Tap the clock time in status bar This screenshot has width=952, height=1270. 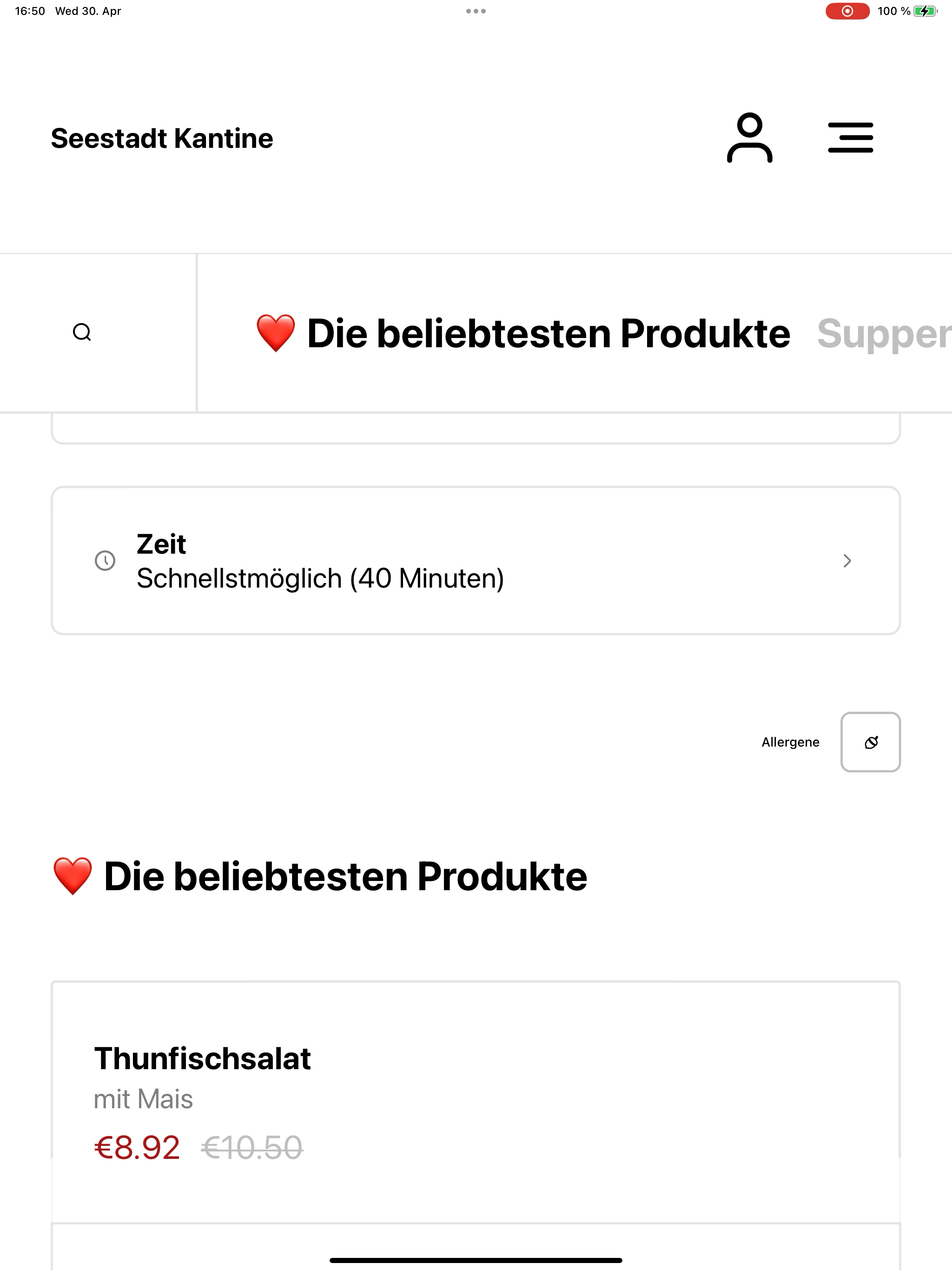pyautogui.click(x=30, y=11)
